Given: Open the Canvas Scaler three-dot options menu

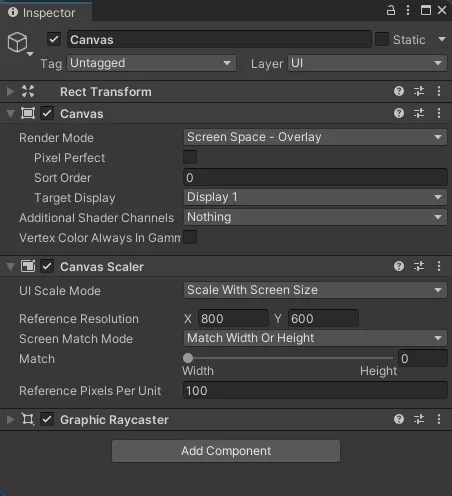Looking at the screenshot, I should point(439,266).
